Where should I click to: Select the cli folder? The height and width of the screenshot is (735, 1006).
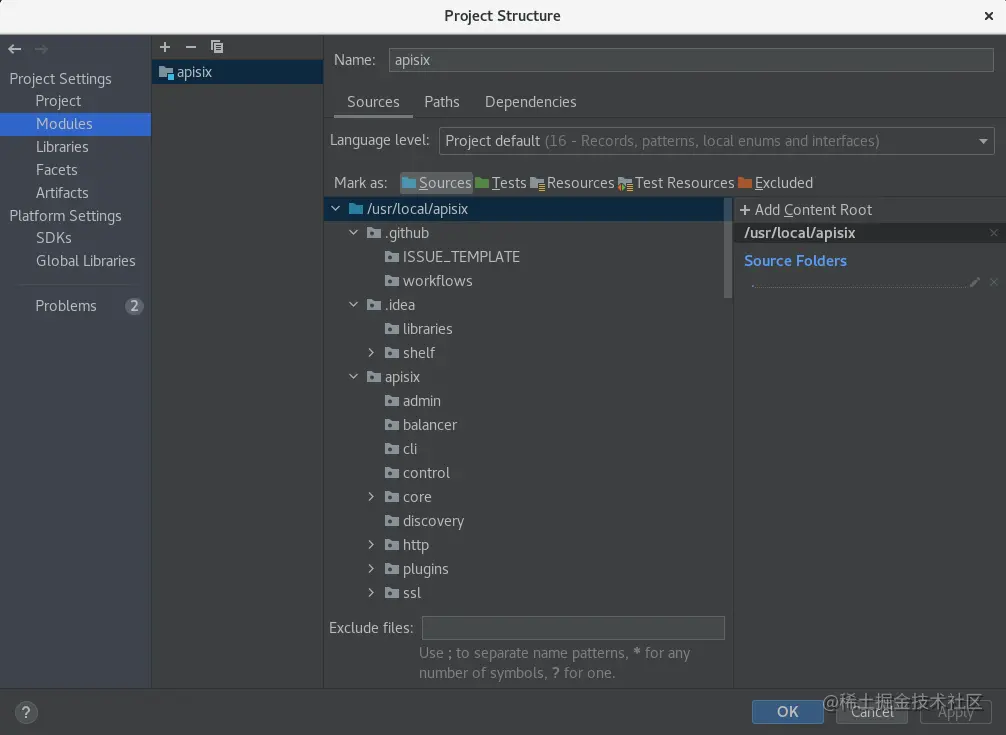click(409, 449)
